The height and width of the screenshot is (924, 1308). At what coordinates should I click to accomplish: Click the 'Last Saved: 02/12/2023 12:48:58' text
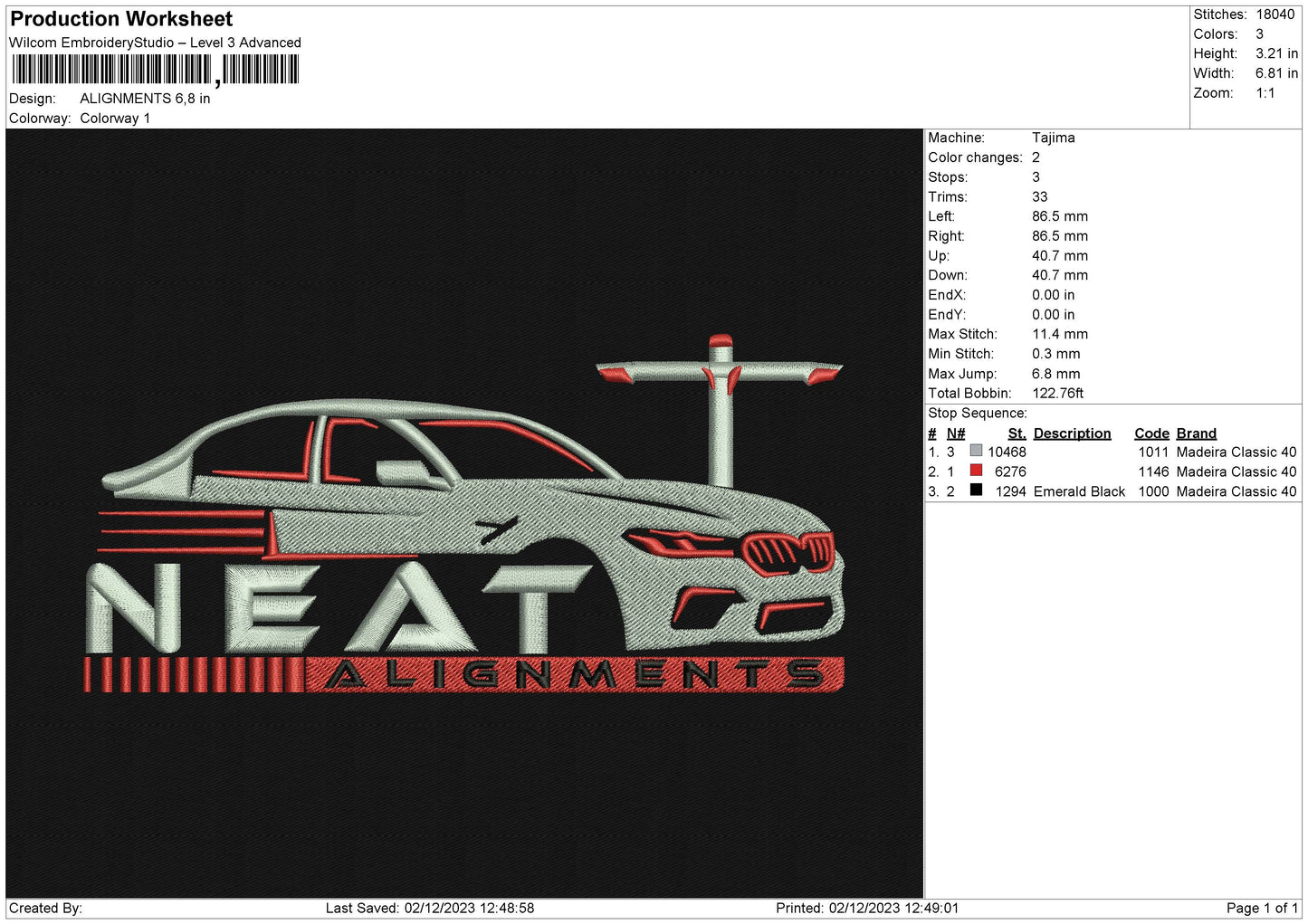point(430,909)
